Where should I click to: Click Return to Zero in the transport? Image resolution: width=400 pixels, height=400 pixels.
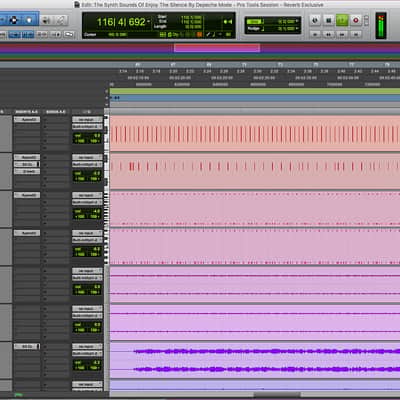(x=315, y=34)
